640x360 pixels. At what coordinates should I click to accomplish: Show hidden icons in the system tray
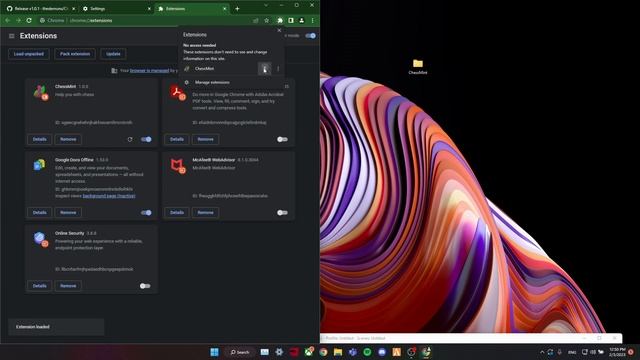(542, 352)
